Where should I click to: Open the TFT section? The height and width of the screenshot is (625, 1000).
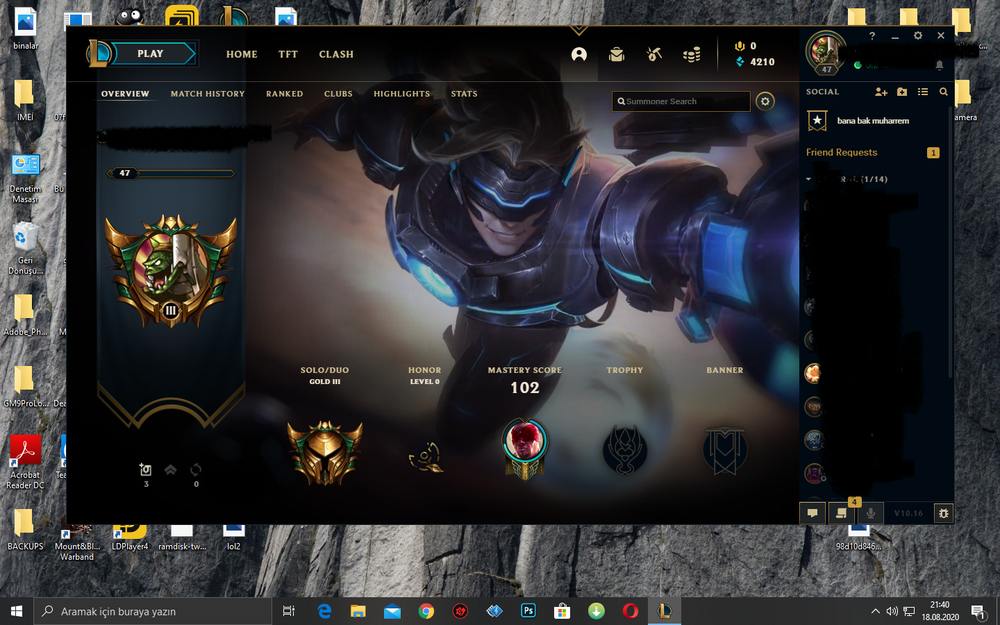288,54
